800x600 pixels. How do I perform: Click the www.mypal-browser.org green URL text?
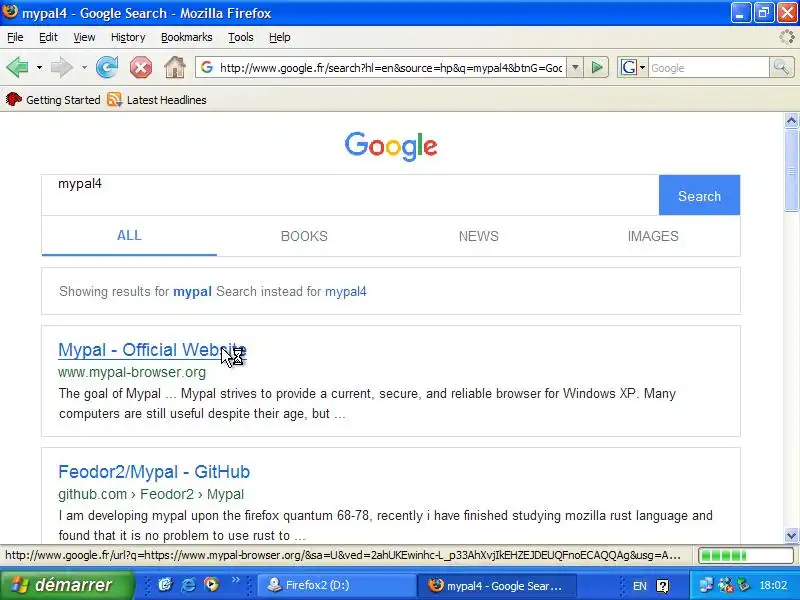tap(132, 372)
